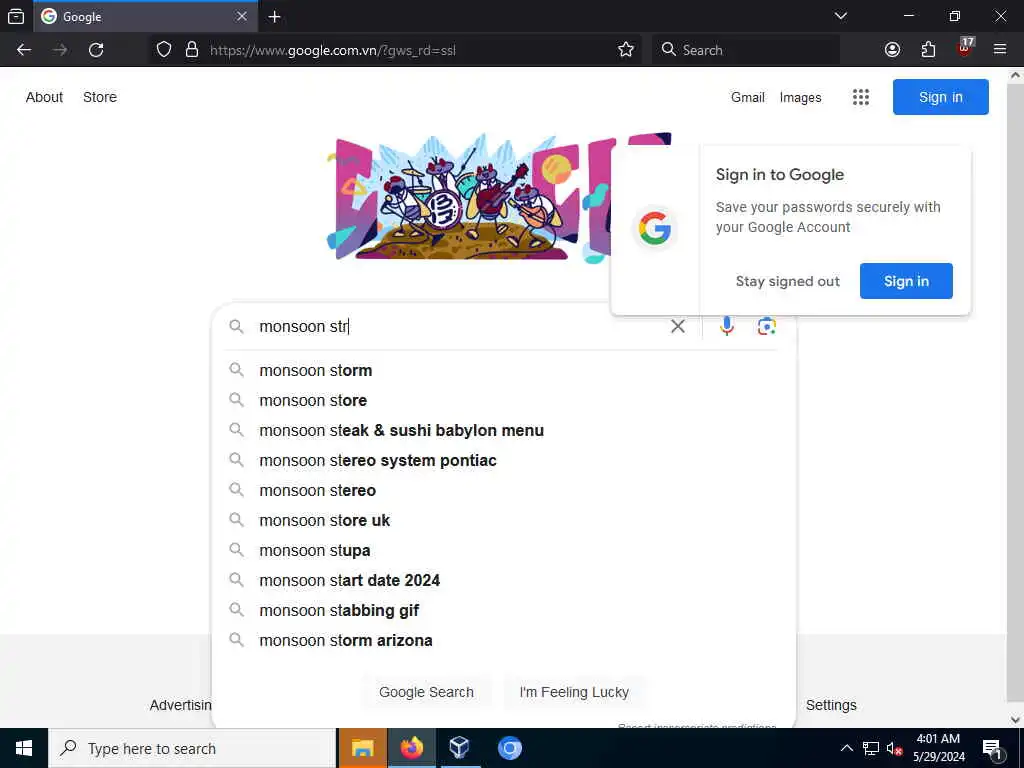Close the Google tab
This screenshot has width=1024, height=768.
(x=242, y=16)
